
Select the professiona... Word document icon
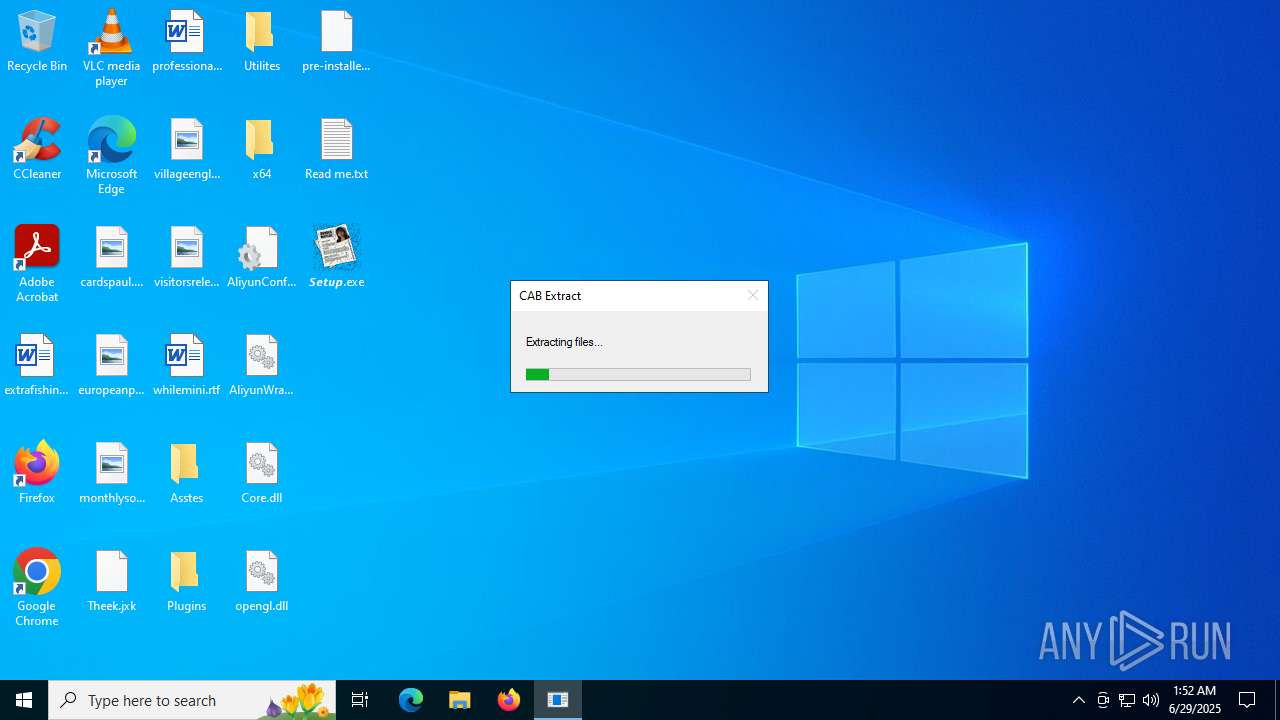point(186,41)
